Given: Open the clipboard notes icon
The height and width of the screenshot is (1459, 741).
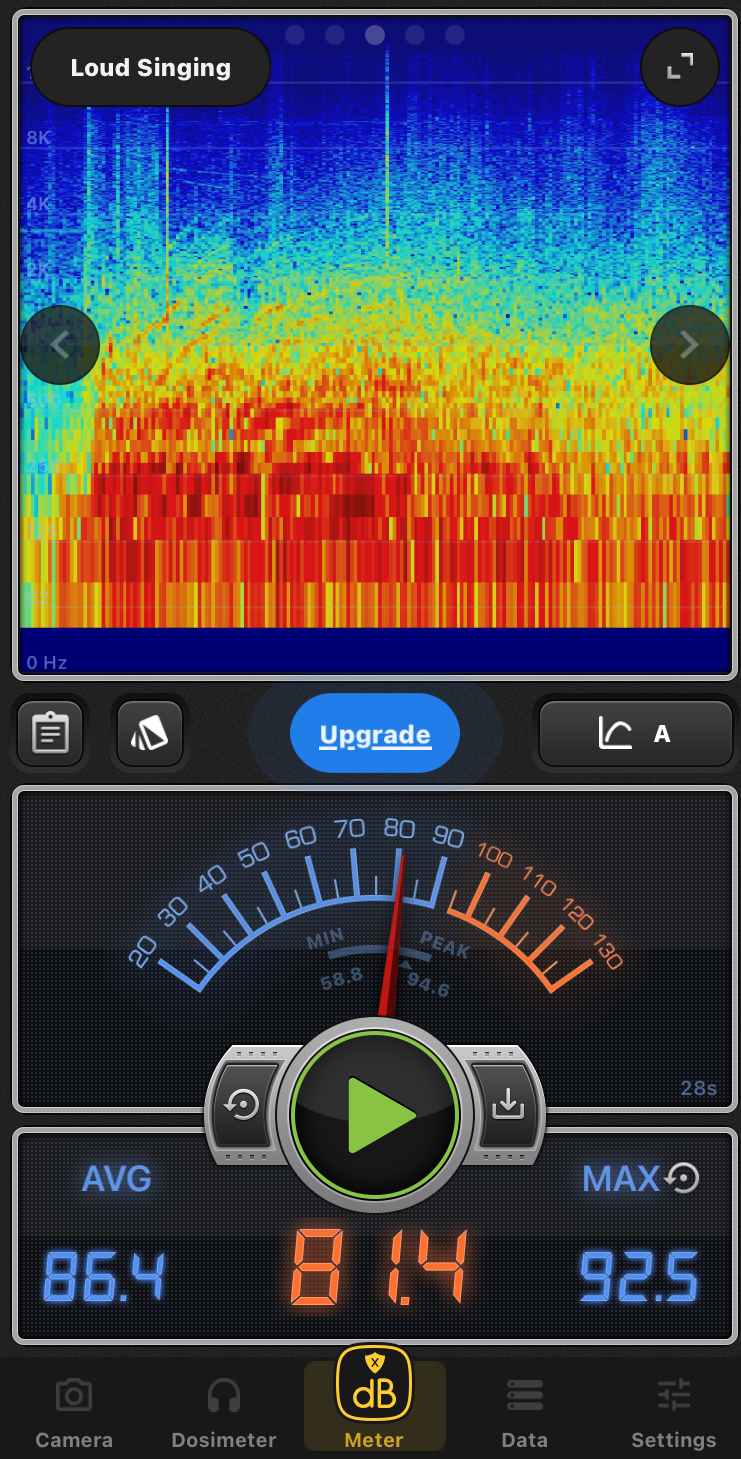Looking at the screenshot, I should pos(50,734).
